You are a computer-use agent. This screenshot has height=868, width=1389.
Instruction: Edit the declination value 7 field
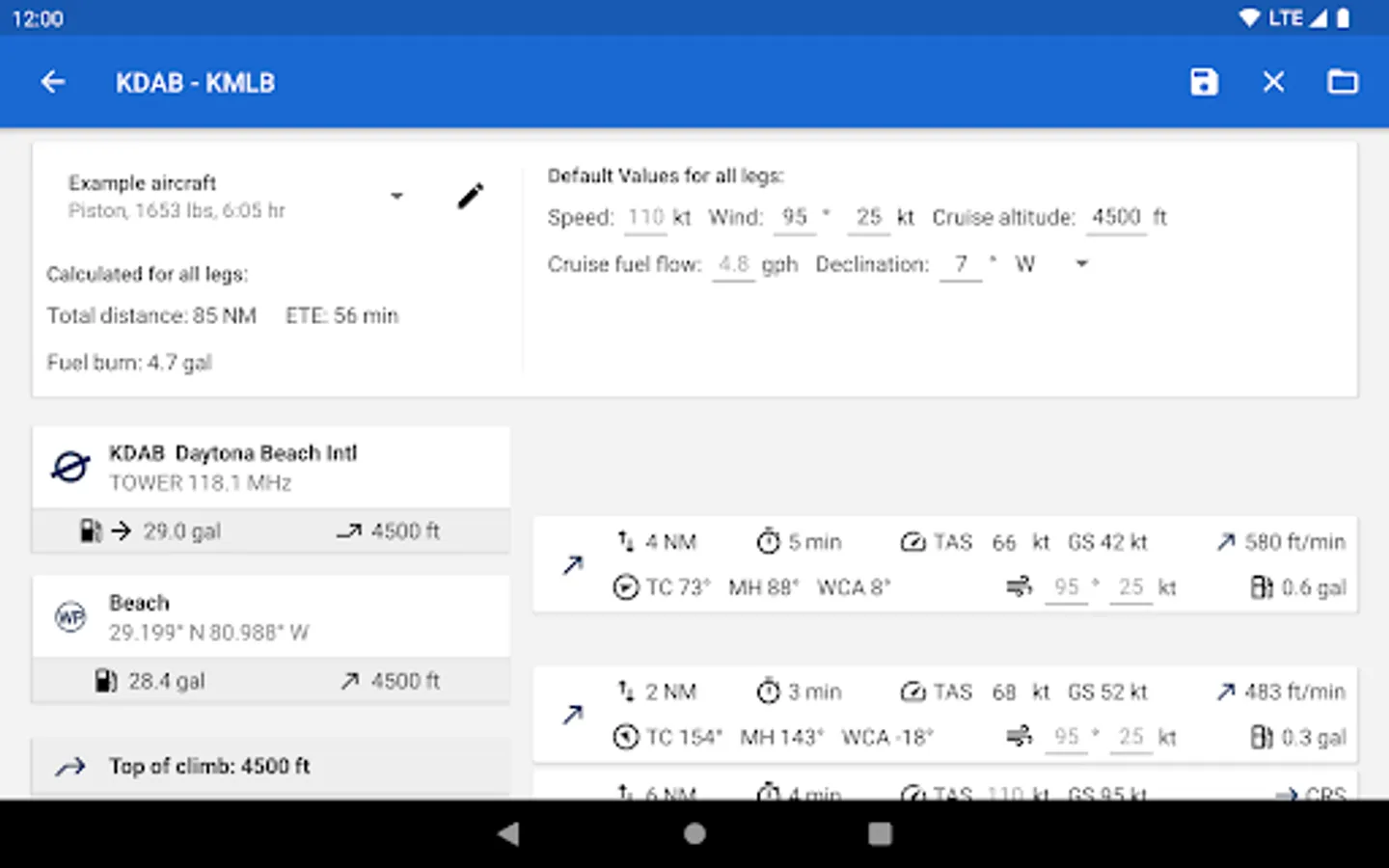[961, 264]
